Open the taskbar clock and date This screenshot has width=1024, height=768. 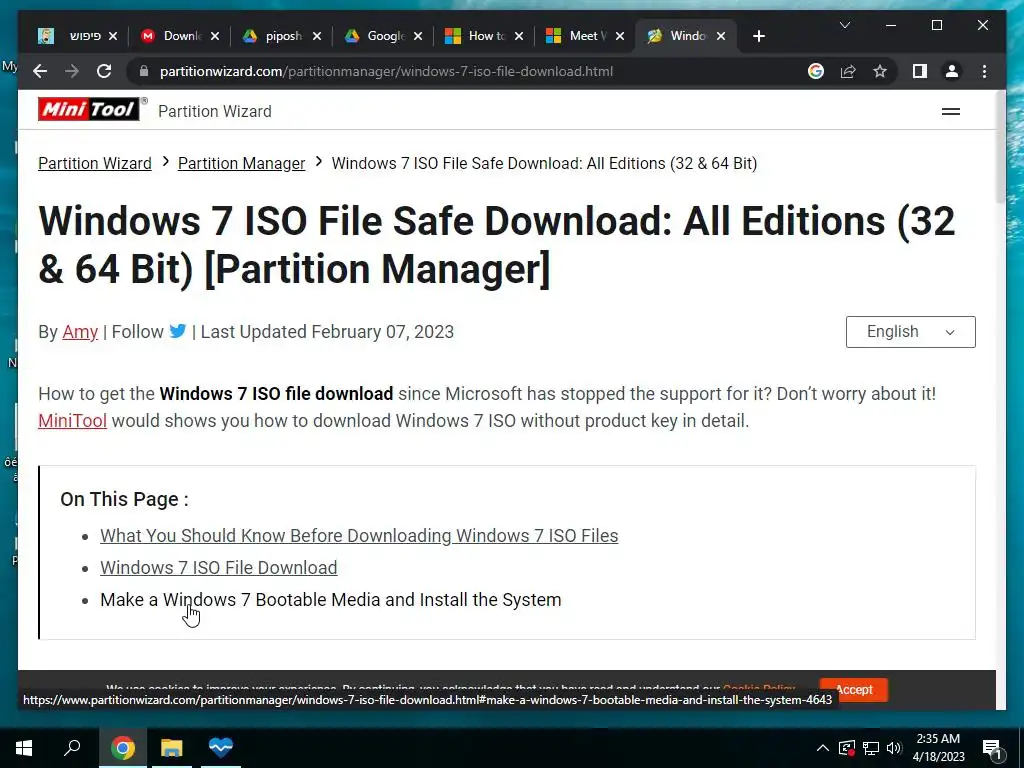pyautogui.click(x=938, y=748)
